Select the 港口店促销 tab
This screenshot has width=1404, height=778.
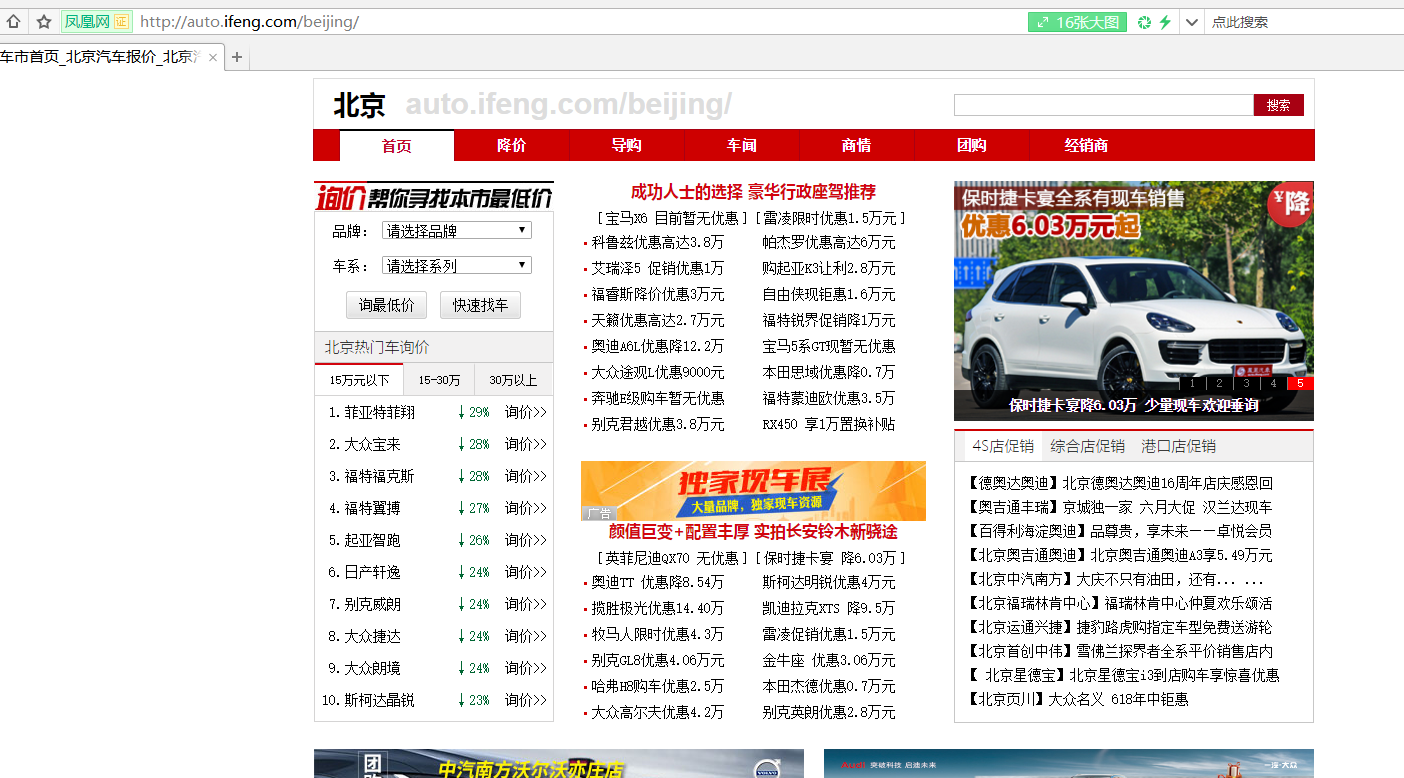[1178, 446]
